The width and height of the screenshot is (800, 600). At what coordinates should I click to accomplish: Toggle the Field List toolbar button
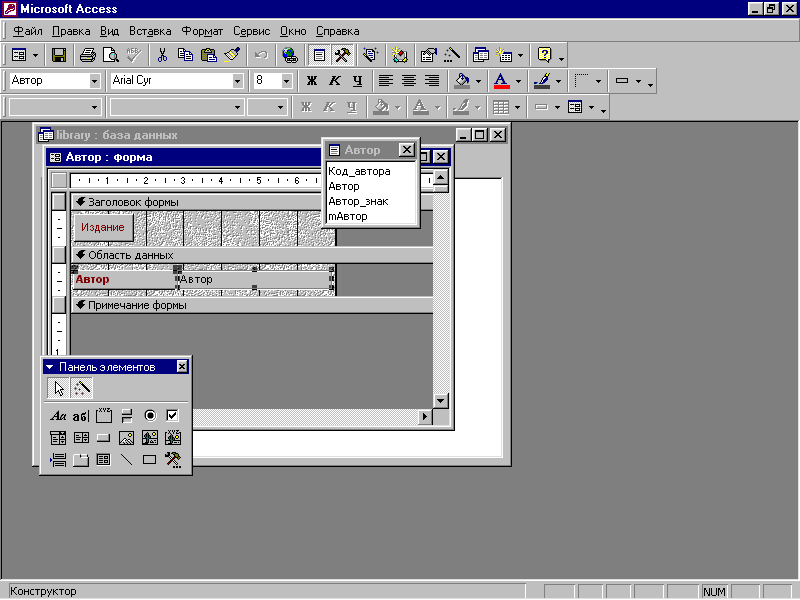click(319, 55)
